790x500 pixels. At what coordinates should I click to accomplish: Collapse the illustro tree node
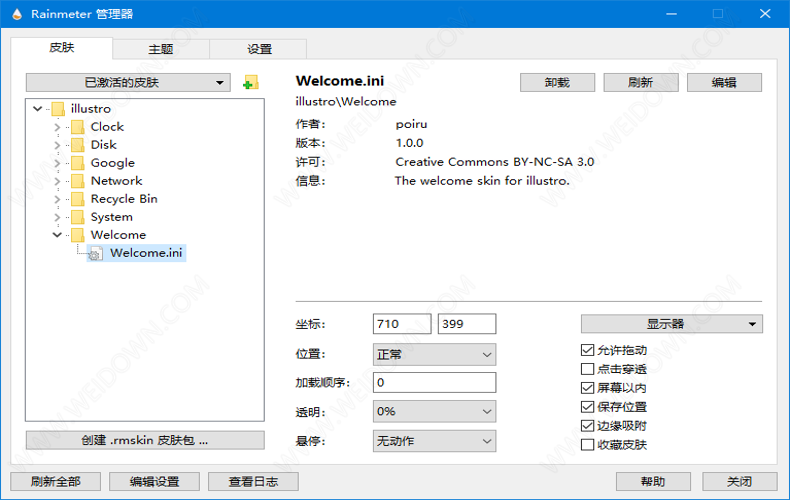[37, 108]
